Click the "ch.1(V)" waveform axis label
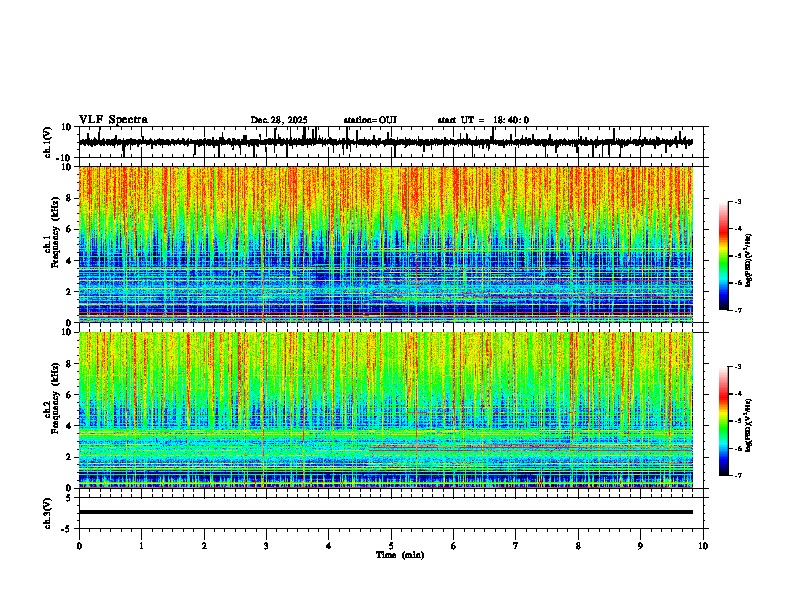This screenshot has width=792, height=612. coord(47,142)
